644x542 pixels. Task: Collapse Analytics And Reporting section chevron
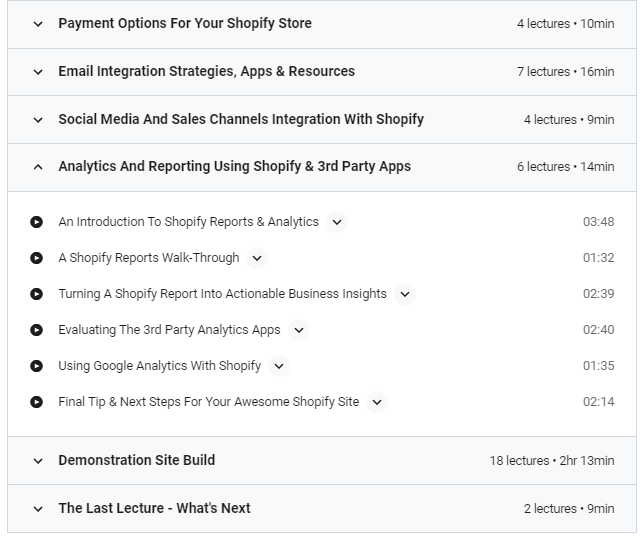click(38, 167)
